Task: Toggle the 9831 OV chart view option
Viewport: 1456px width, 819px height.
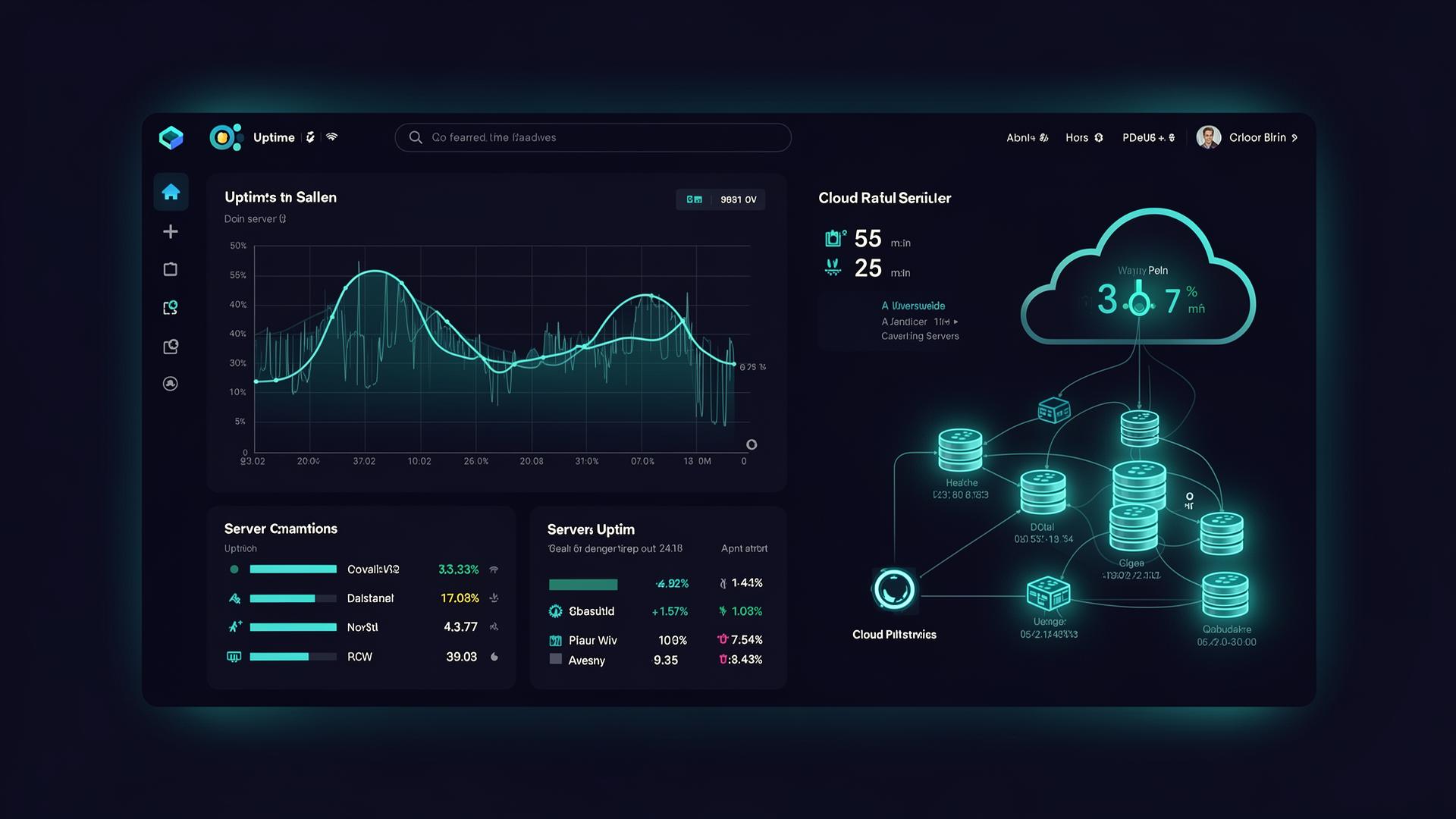Action: tap(738, 199)
